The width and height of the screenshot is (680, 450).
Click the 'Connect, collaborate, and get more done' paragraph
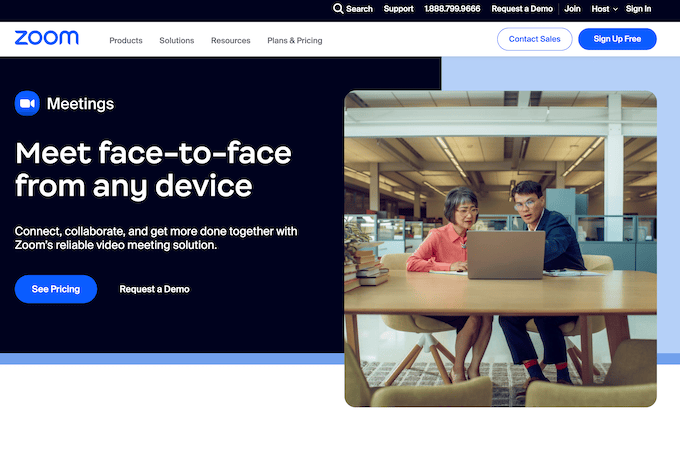pos(156,238)
